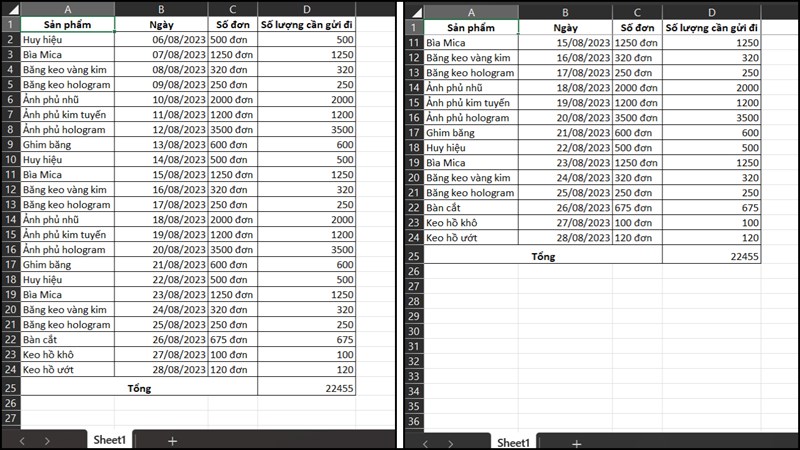The height and width of the screenshot is (450, 800).
Task: Click 'Ngày' header cell in left sheet
Action: pos(161,24)
